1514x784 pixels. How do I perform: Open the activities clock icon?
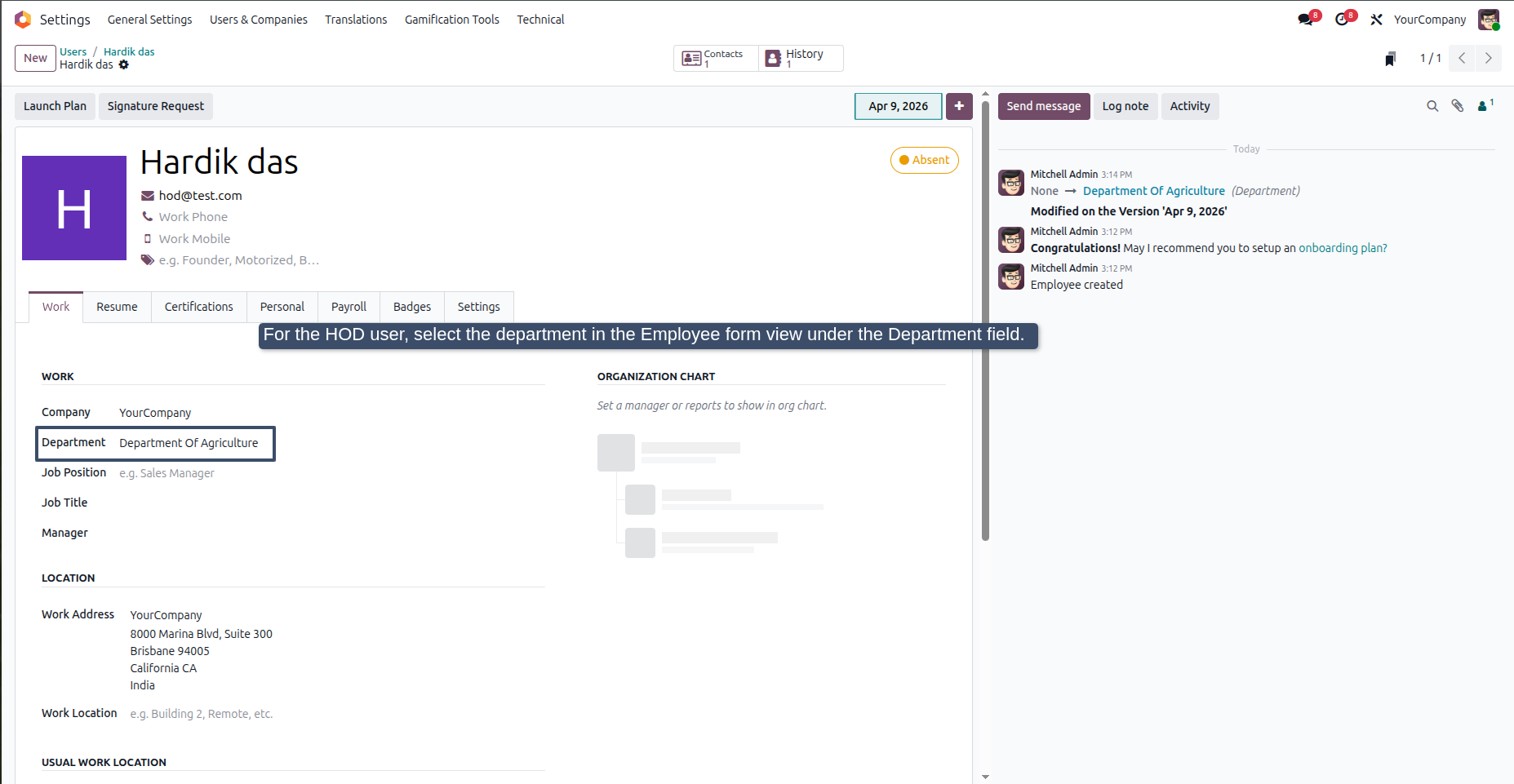click(1342, 20)
